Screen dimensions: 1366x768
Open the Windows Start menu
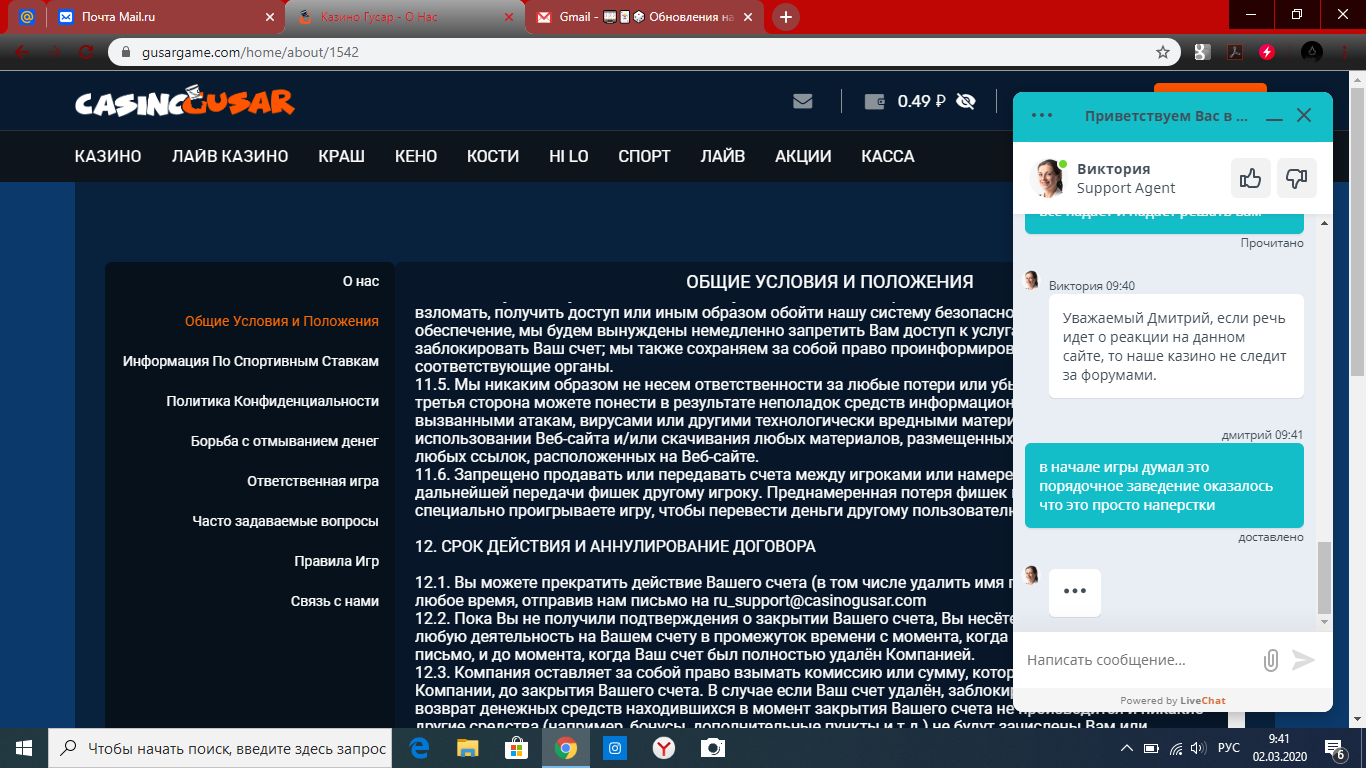click(x=24, y=748)
